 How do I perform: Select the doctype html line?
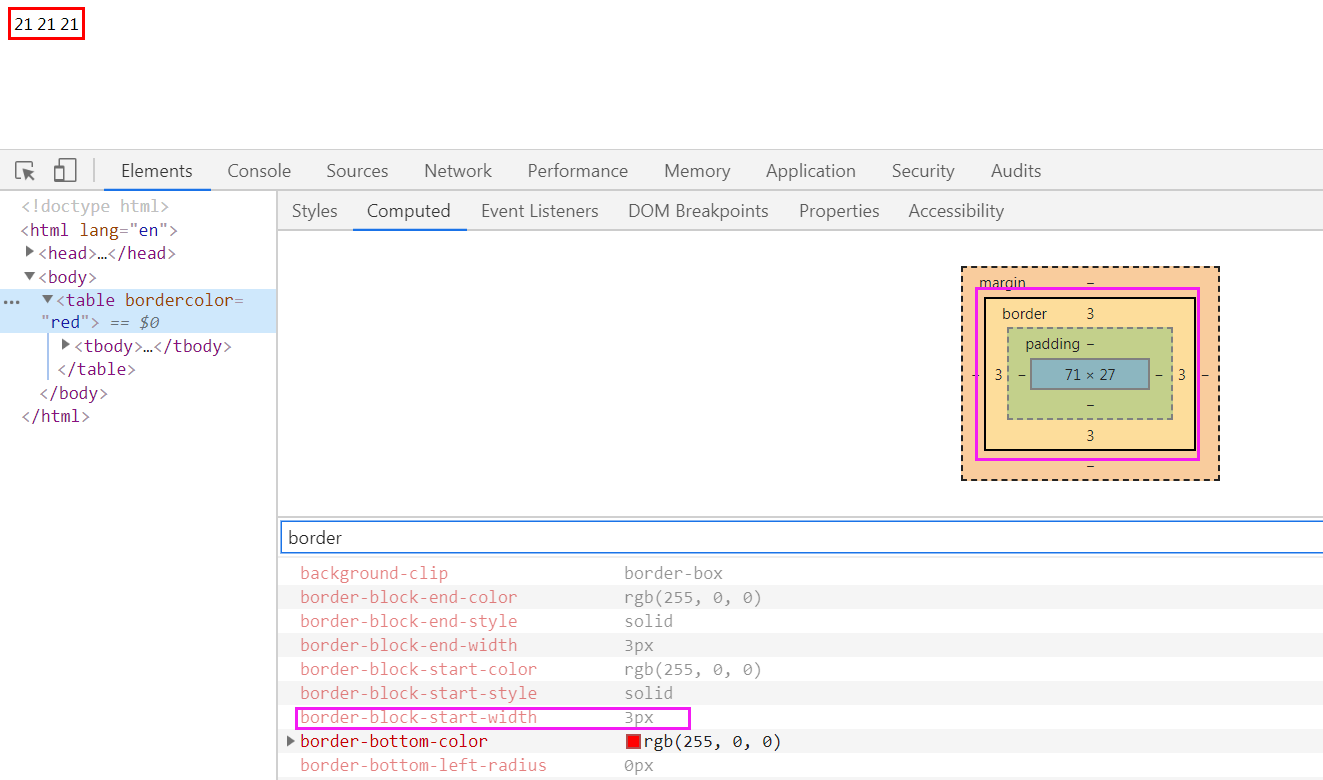95,207
